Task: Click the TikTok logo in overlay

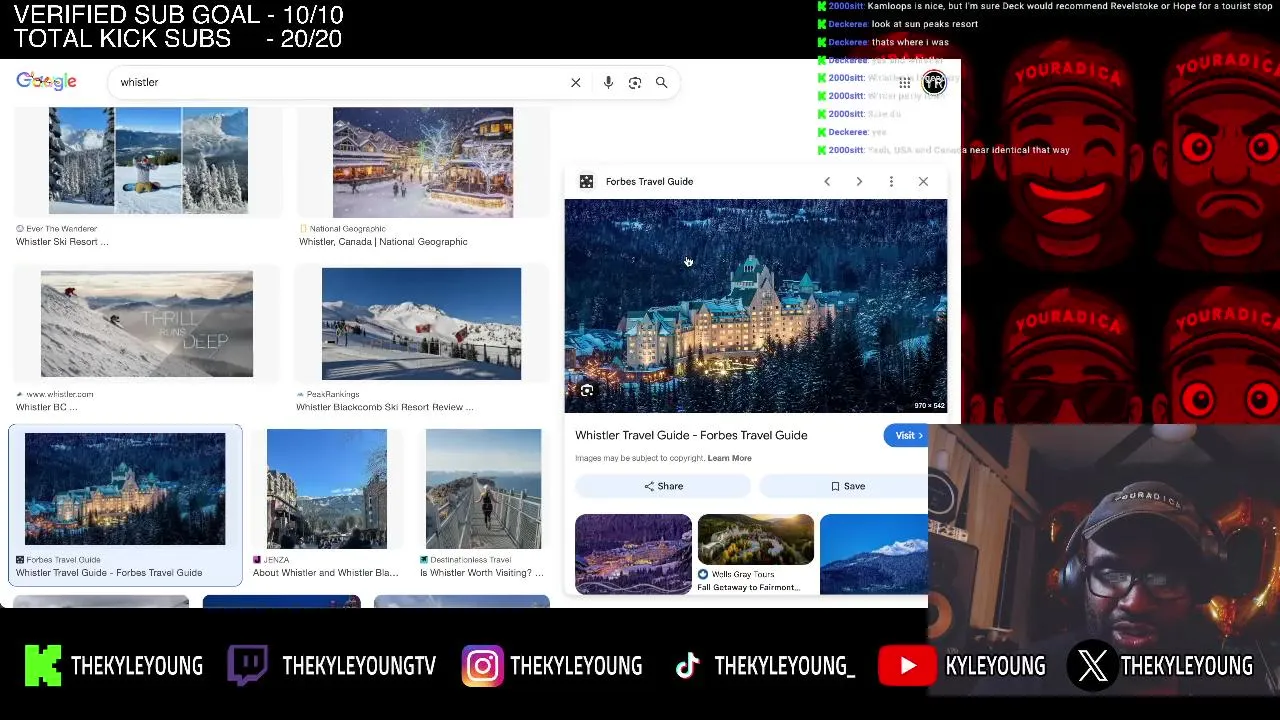Action: point(687,666)
